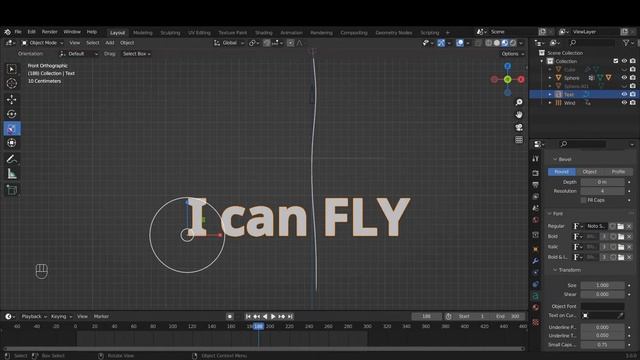Choose the Rotate tool
The width and height of the screenshot is (640, 360).
tap(11, 114)
